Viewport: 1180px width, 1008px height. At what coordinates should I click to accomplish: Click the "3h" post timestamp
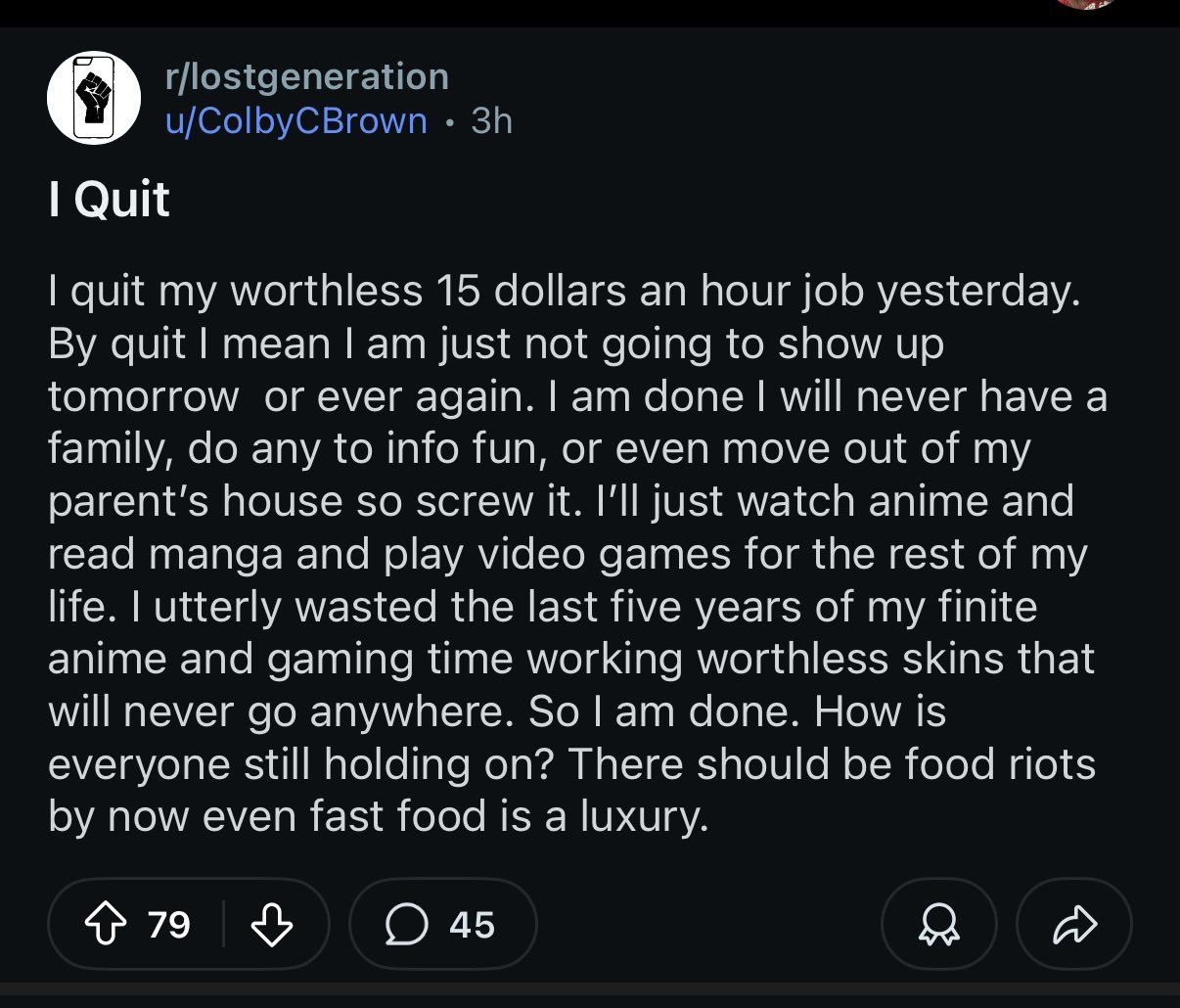(491, 120)
